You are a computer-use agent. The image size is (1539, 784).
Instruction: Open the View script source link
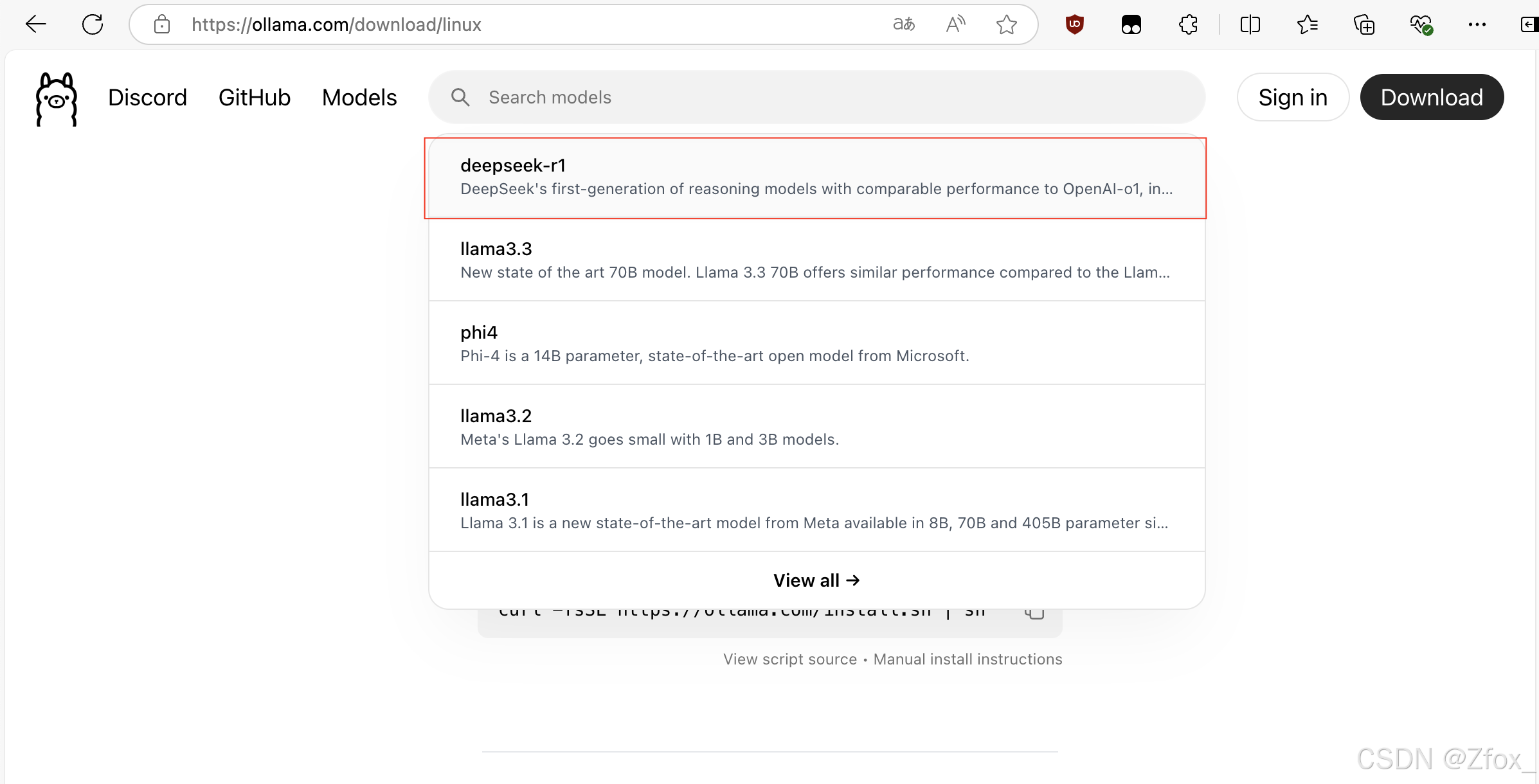790,659
